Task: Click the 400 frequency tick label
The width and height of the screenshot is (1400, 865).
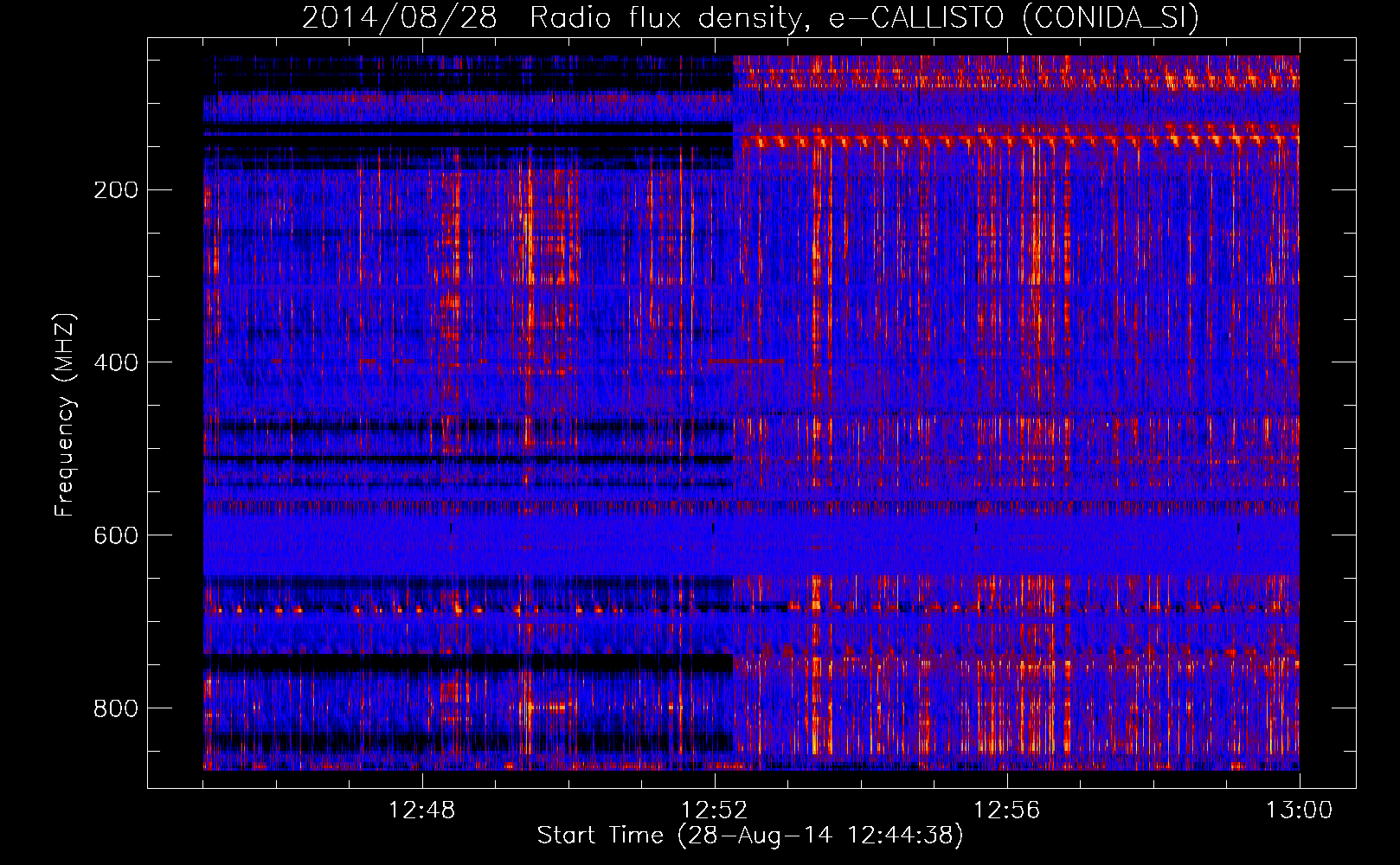Action: (x=116, y=362)
